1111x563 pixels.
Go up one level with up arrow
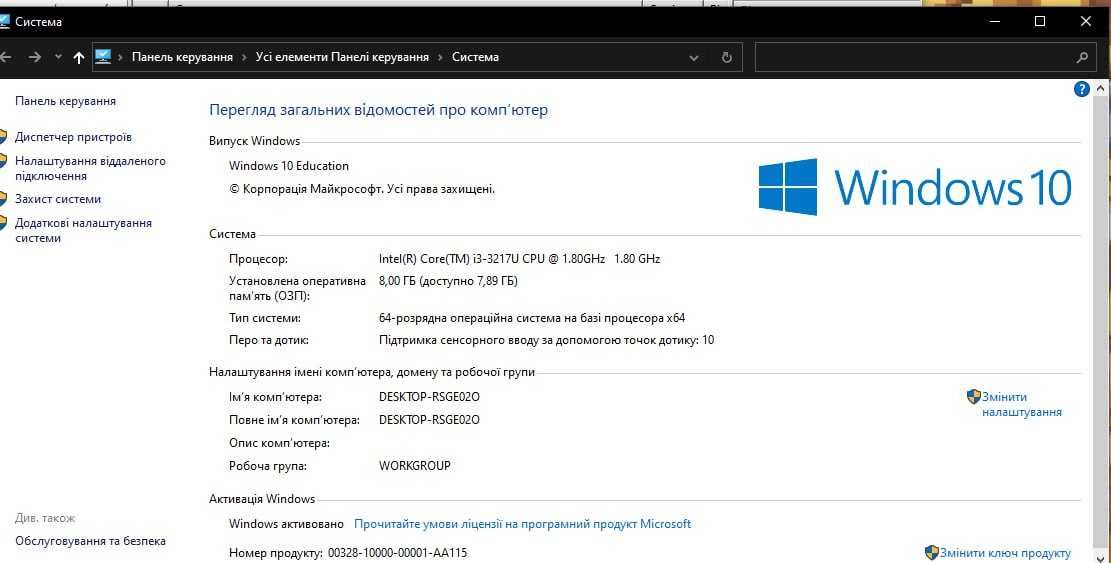click(79, 57)
